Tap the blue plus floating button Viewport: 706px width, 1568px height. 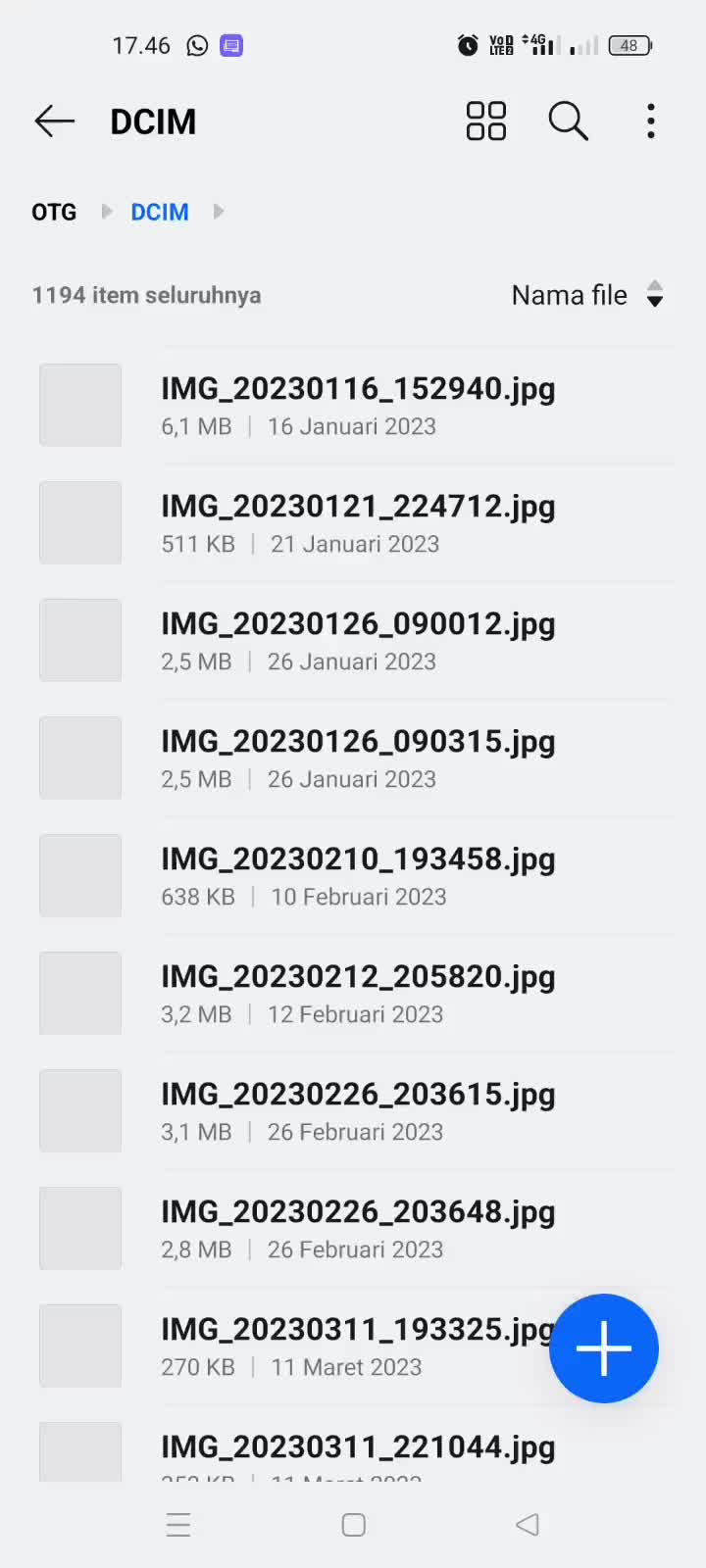pos(604,1348)
